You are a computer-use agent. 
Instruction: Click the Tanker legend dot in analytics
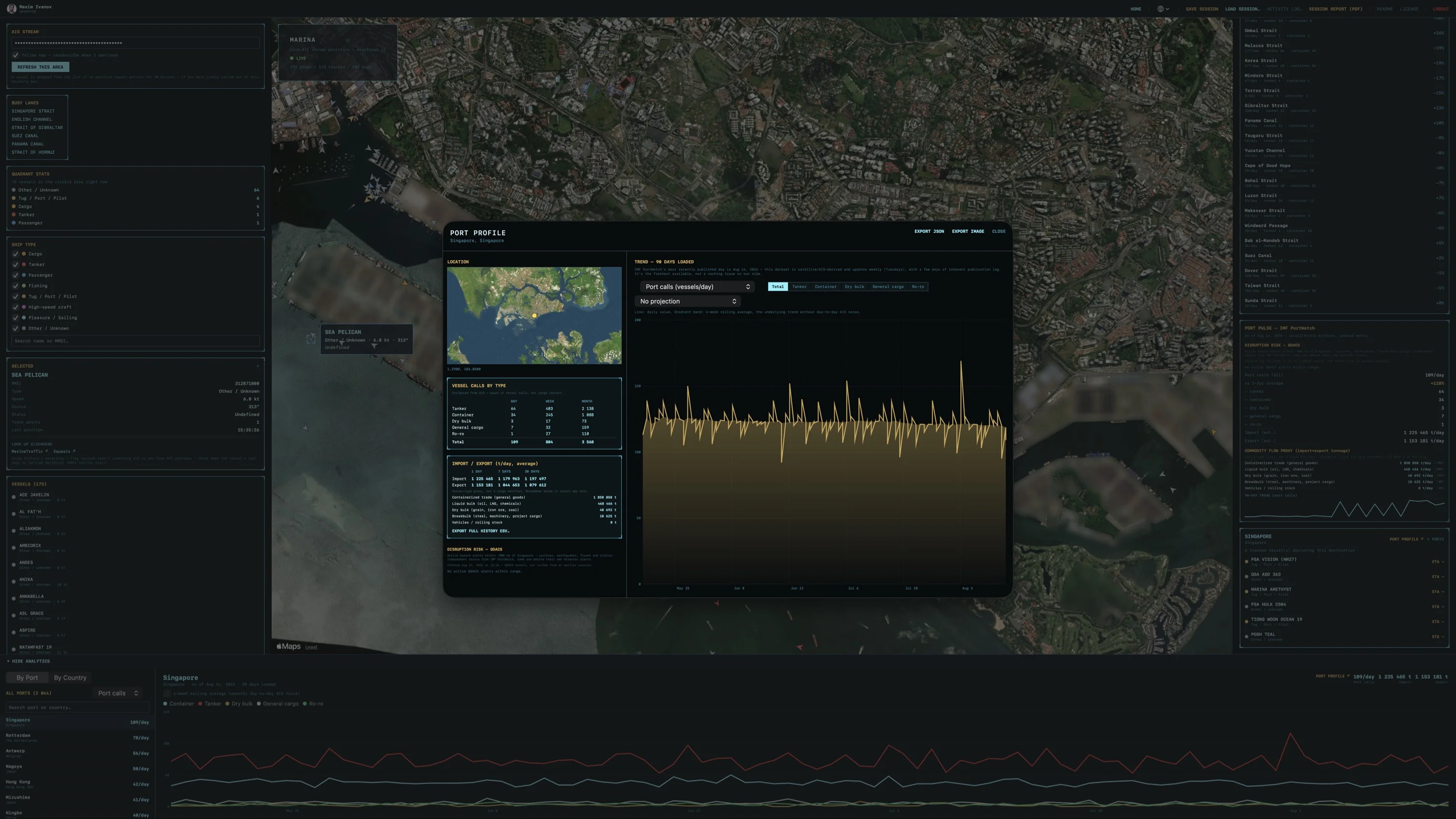200,704
